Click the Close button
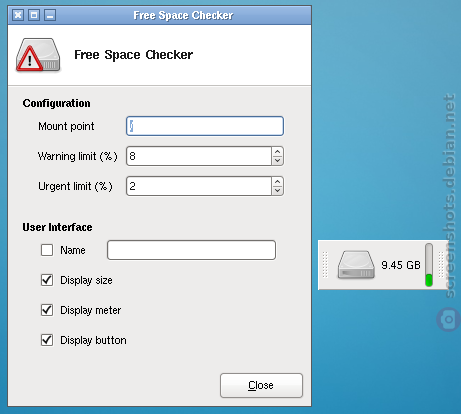The image size is (461, 414). [261, 385]
